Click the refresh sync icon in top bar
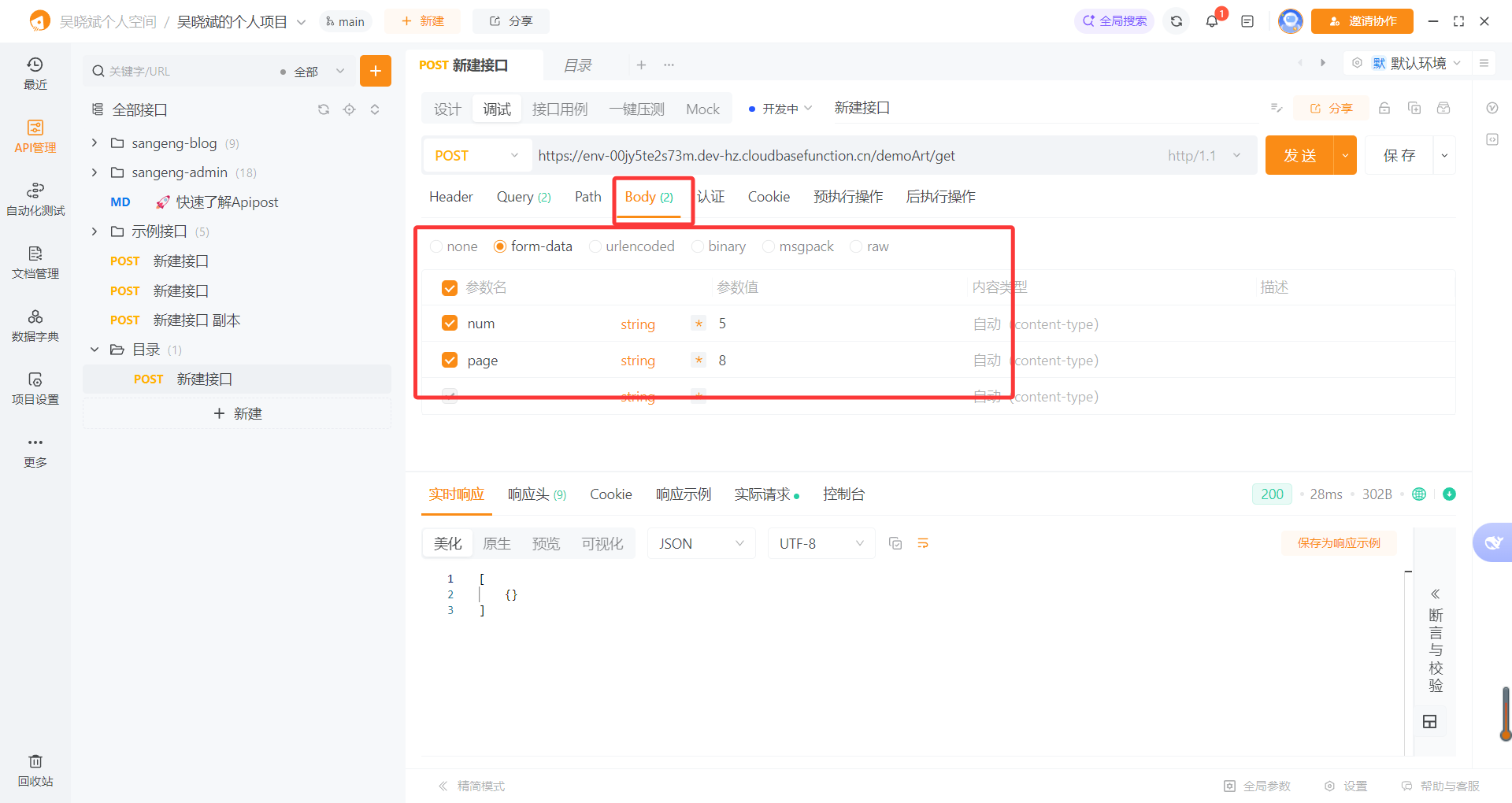This screenshot has width=1512, height=803. [x=1177, y=21]
